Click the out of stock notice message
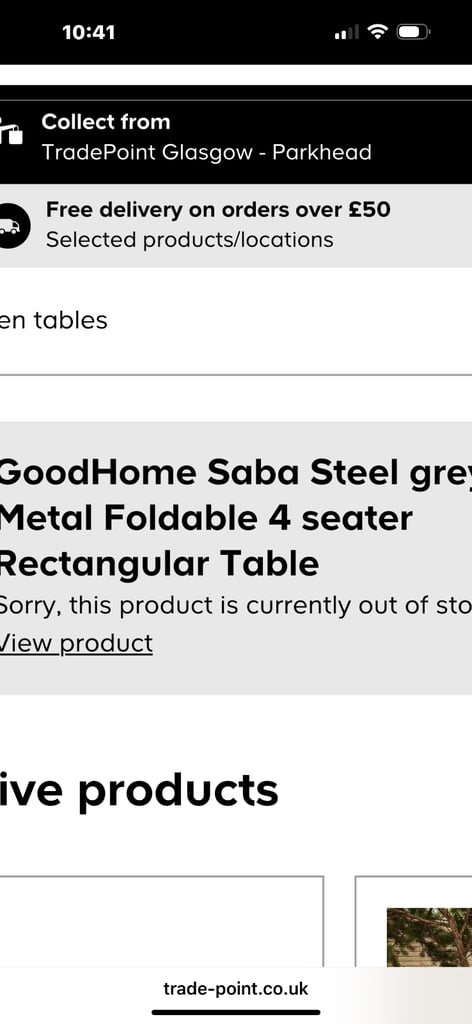 pyautogui.click(x=236, y=606)
